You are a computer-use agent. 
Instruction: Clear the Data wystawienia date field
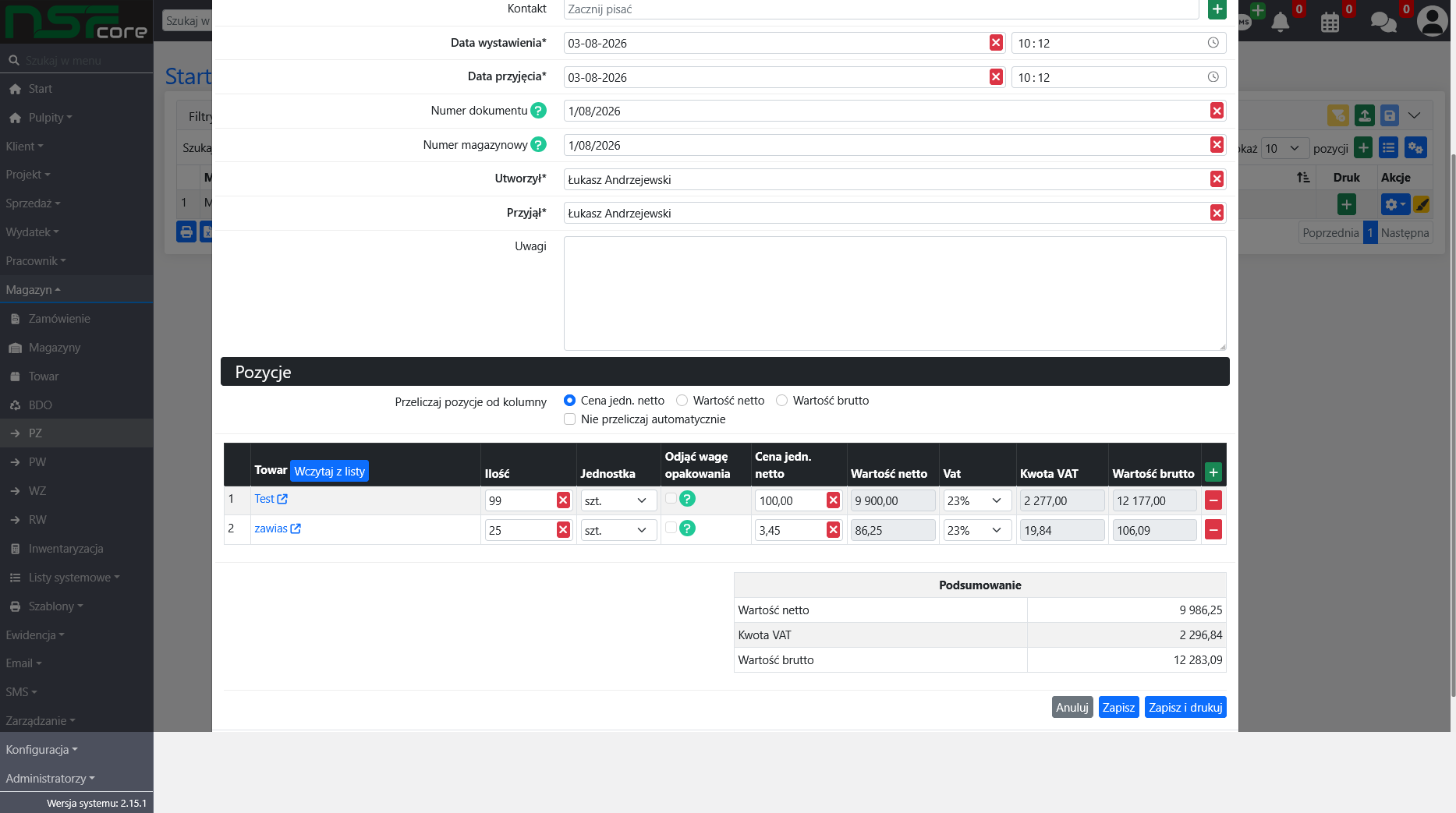[996, 43]
